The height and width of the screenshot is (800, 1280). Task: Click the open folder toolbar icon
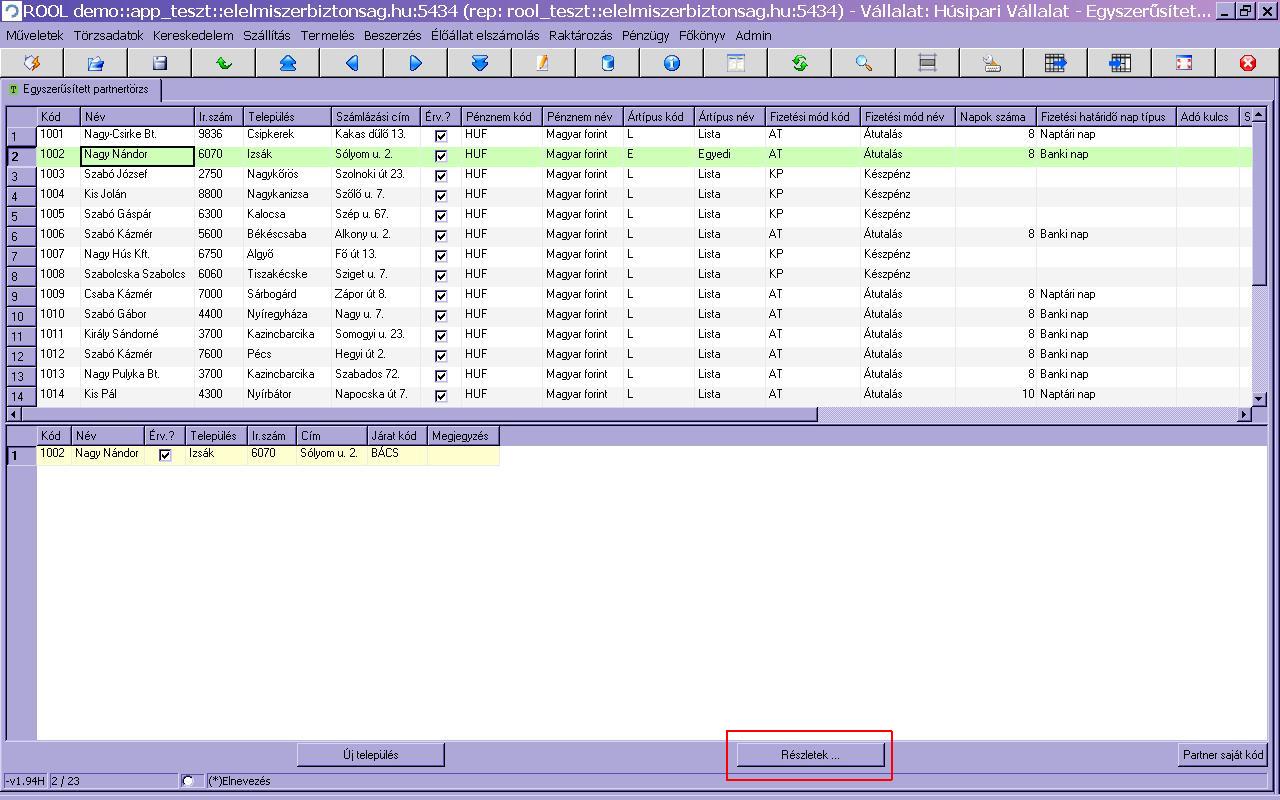(x=96, y=63)
